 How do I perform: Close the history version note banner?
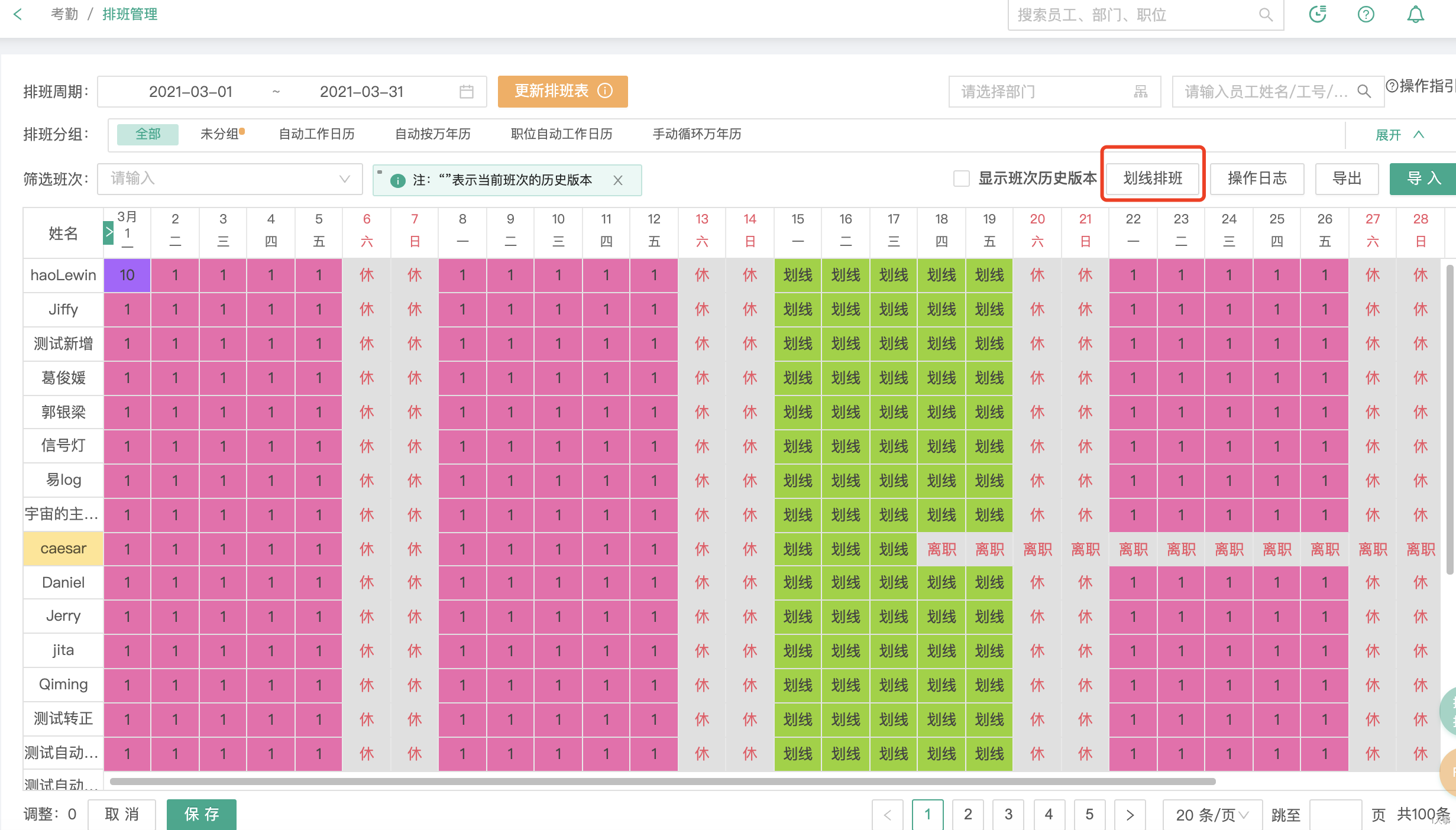(x=618, y=180)
